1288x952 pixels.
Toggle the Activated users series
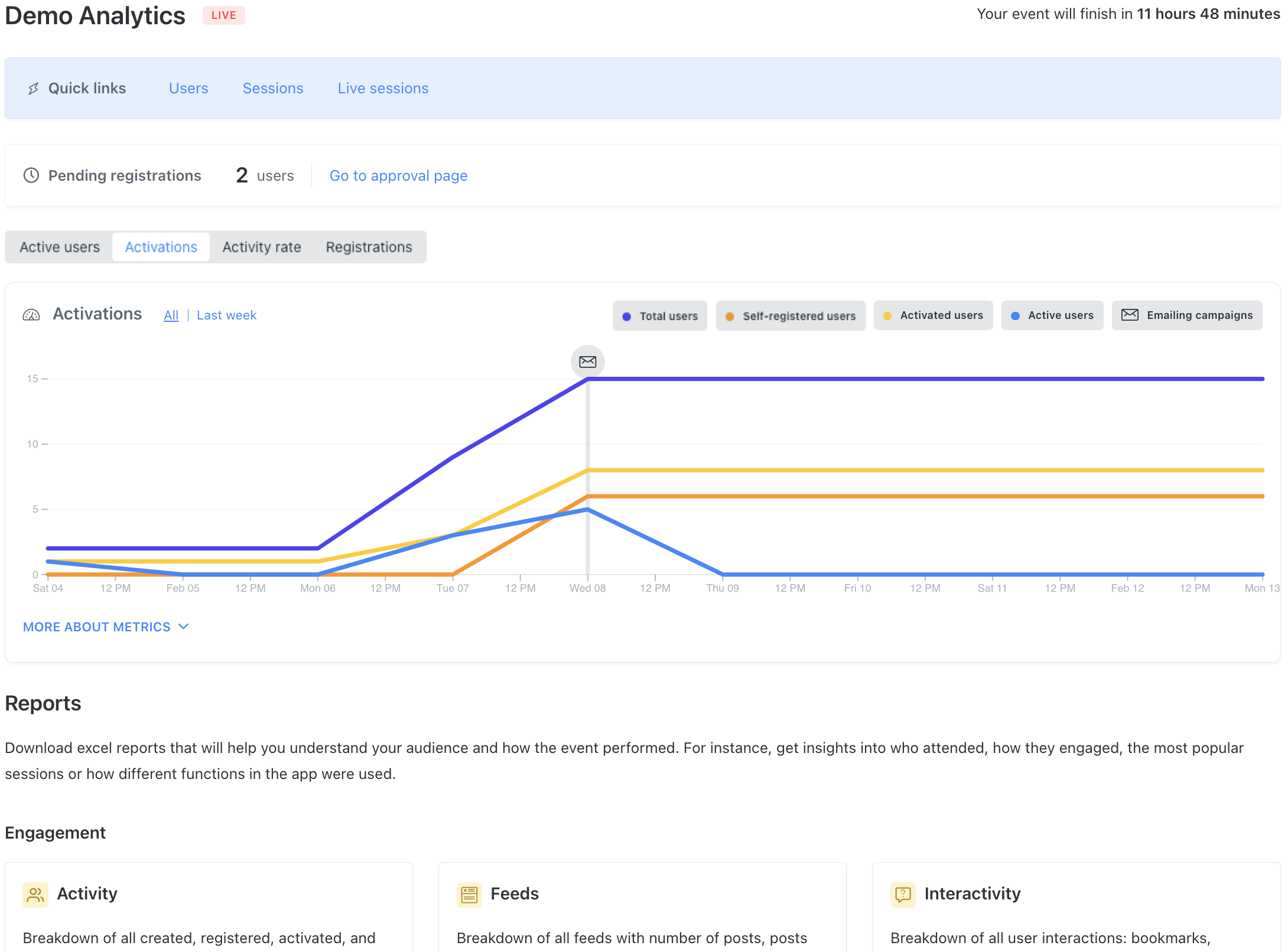(x=933, y=315)
